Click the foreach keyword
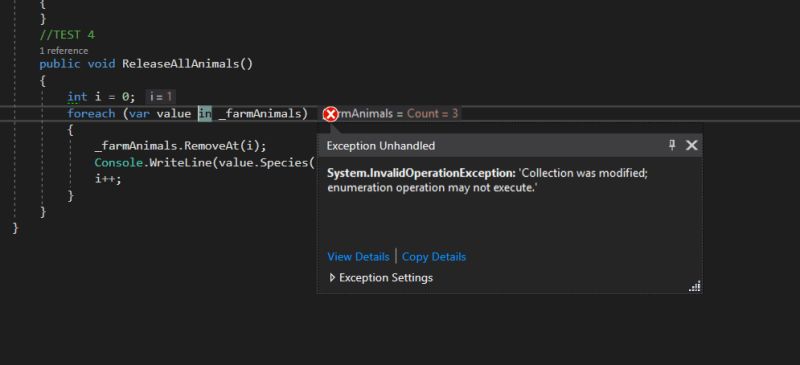The height and width of the screenshot is (365, 800). [x=91, y=113]
